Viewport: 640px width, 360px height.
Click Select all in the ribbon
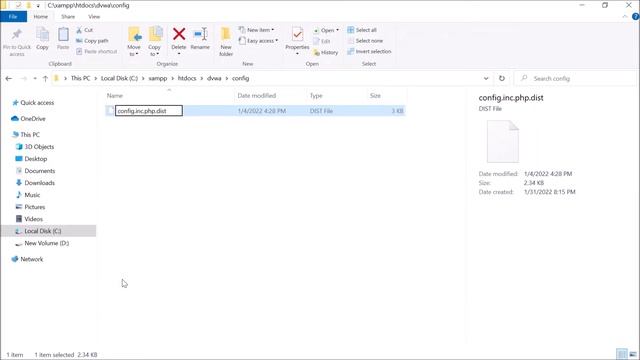coord(362,30)
